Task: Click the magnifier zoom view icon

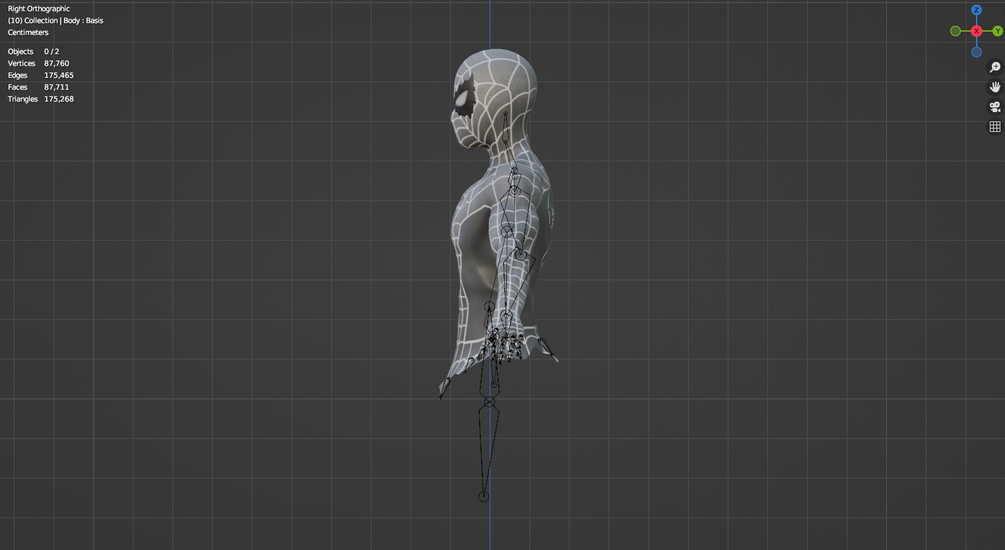Action: (x=995, y=67)
